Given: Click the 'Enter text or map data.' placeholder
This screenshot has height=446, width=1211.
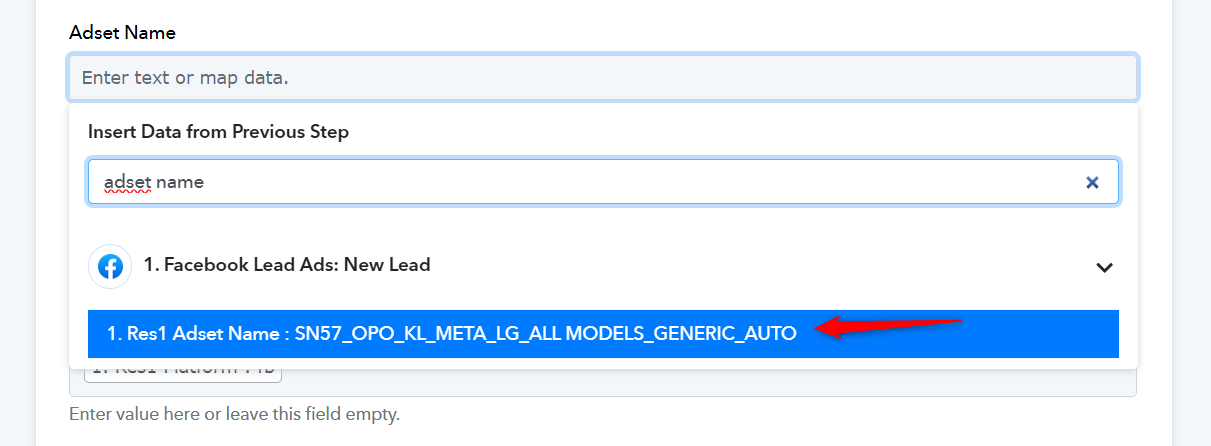Looking at the screenshot, I should pos(185,77).
